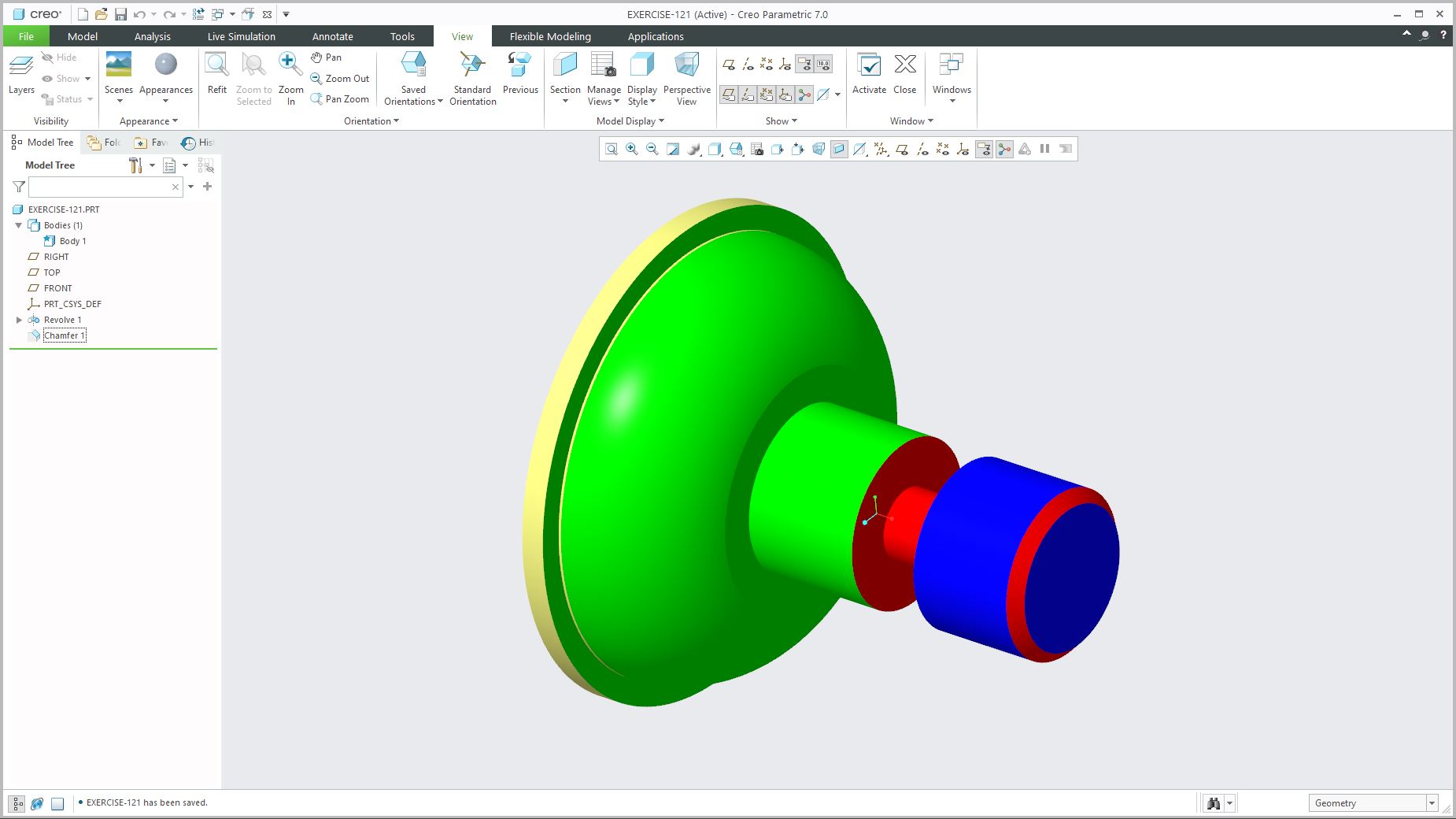Click the Regenerate icon in quick access toolbar
This screenshot has height=819, width=1456.
coord(198,14)
